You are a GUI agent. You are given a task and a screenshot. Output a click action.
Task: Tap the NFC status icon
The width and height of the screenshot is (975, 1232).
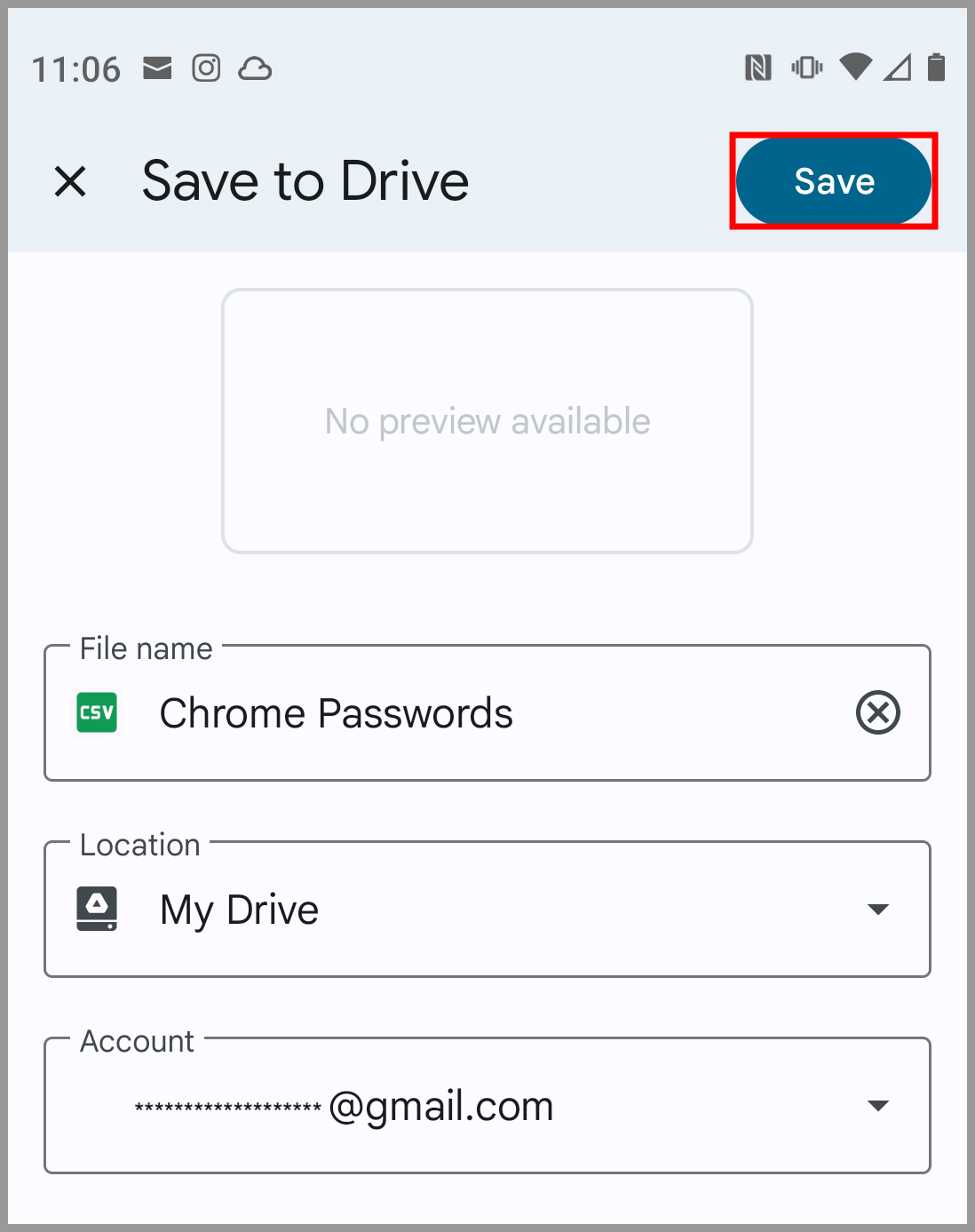point(757,67)
